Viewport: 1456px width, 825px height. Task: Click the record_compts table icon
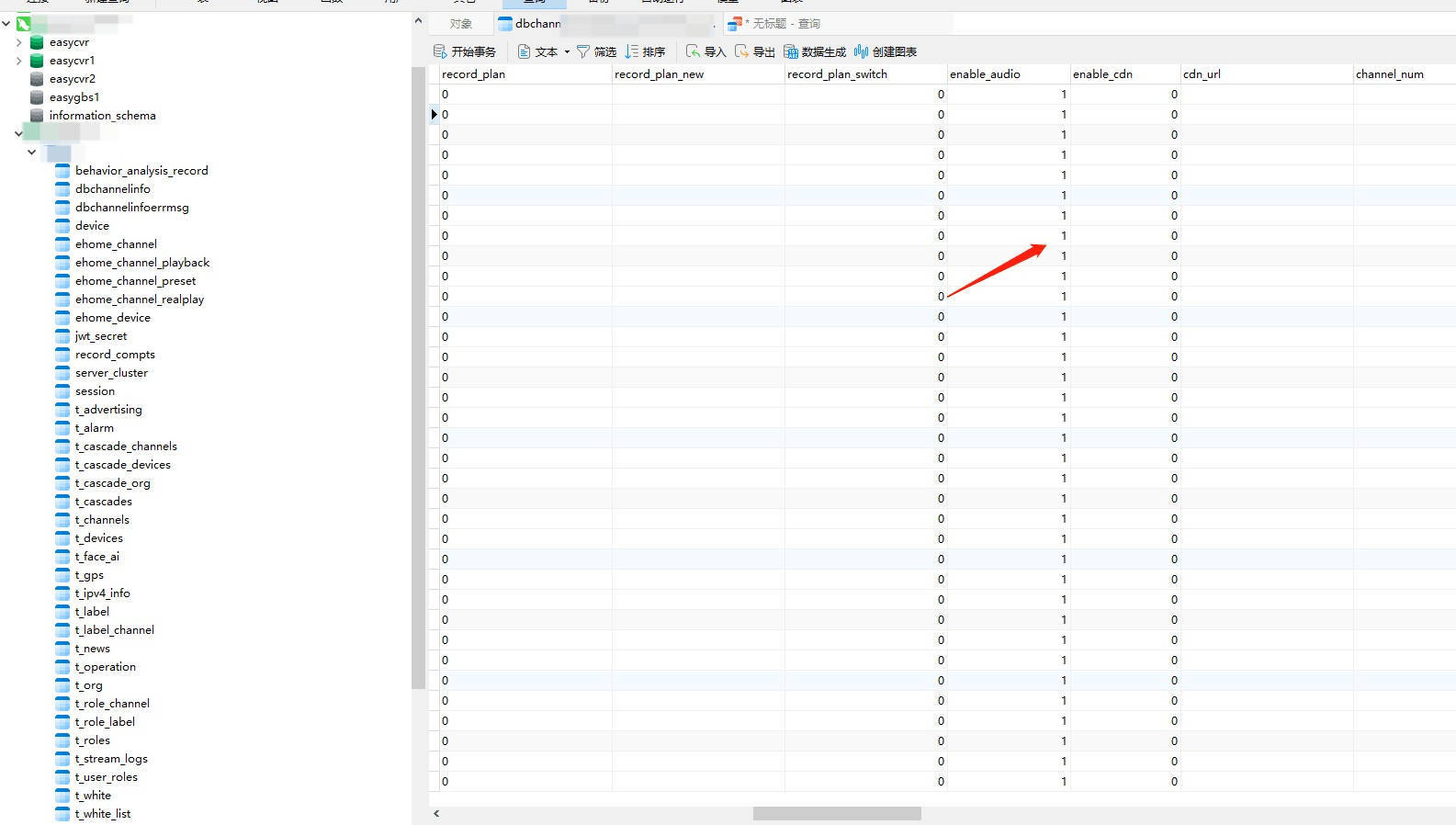point(62,355)
